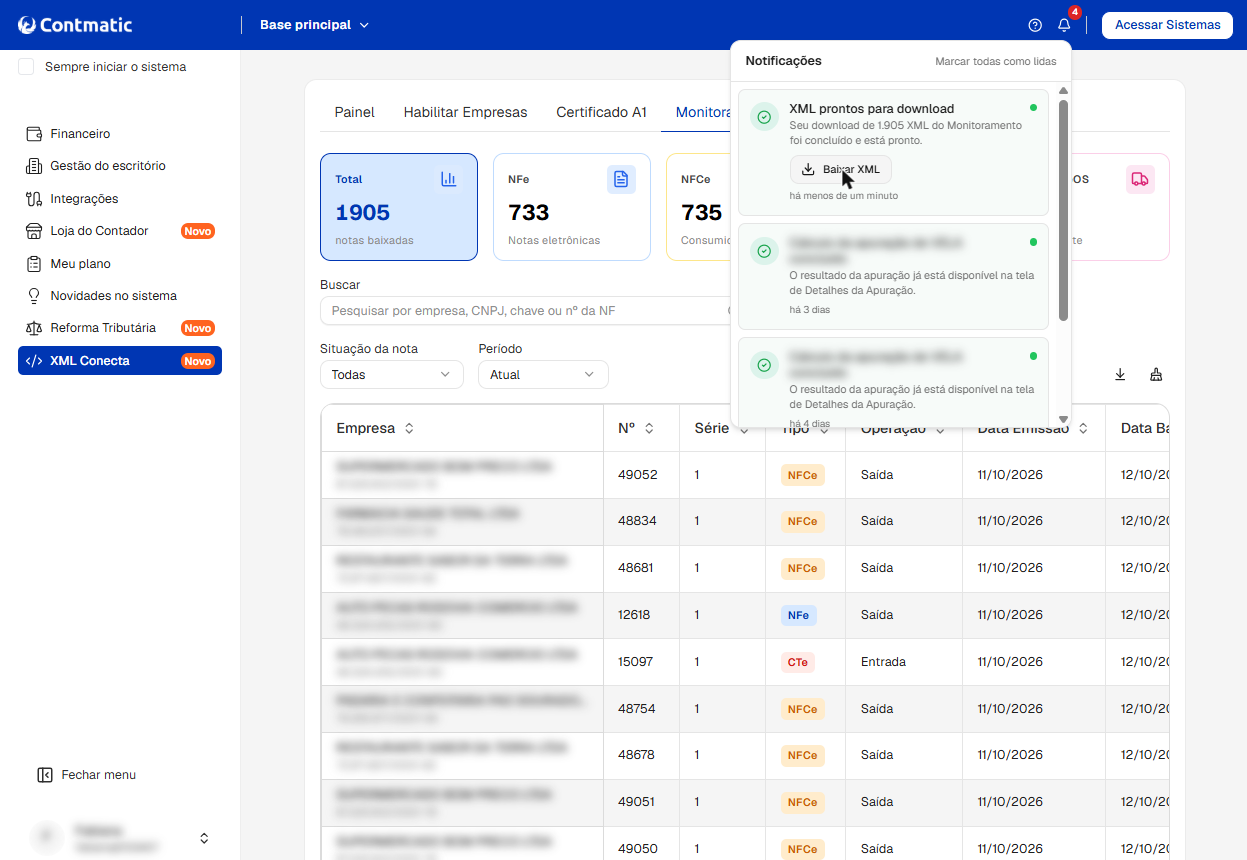Open the Reforma Tributária menu item
The width and height of the screenshot is (1247, 860).
(x=120, y=328)
